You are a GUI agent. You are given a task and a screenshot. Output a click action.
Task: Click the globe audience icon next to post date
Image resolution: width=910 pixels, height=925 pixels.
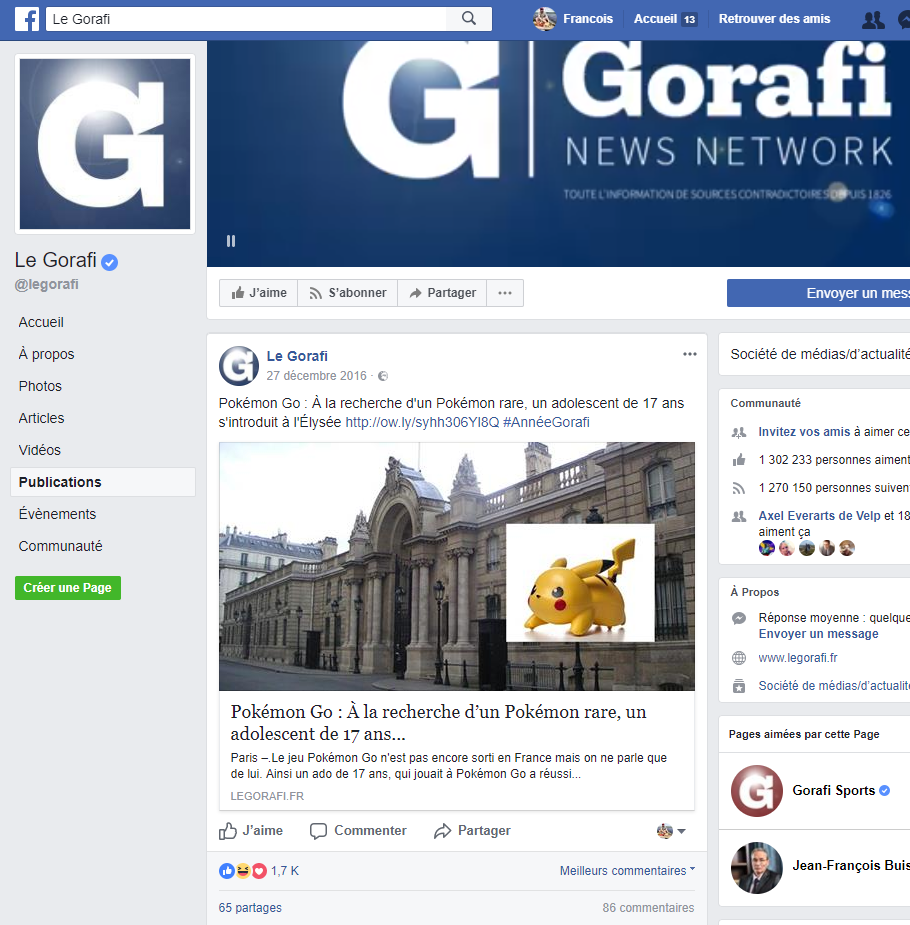(382, 375)
